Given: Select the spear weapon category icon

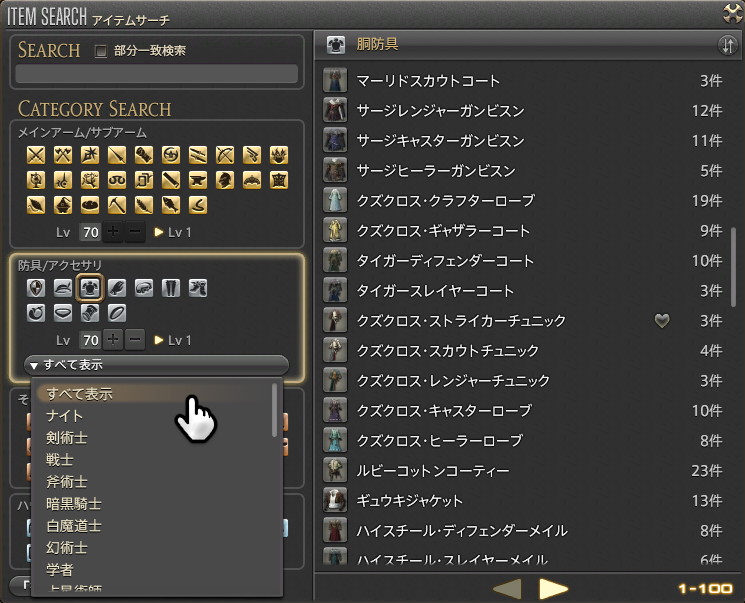Looking at the screenshot, I should pos(117,155).
